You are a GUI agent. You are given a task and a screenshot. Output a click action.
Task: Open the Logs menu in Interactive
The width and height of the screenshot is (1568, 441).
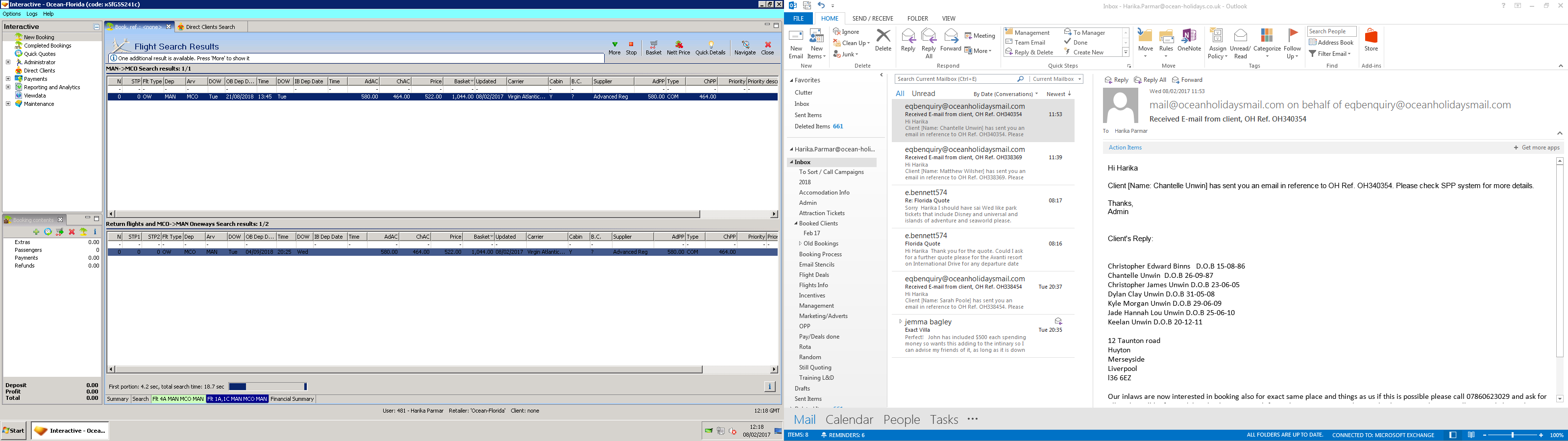point(32,14)
